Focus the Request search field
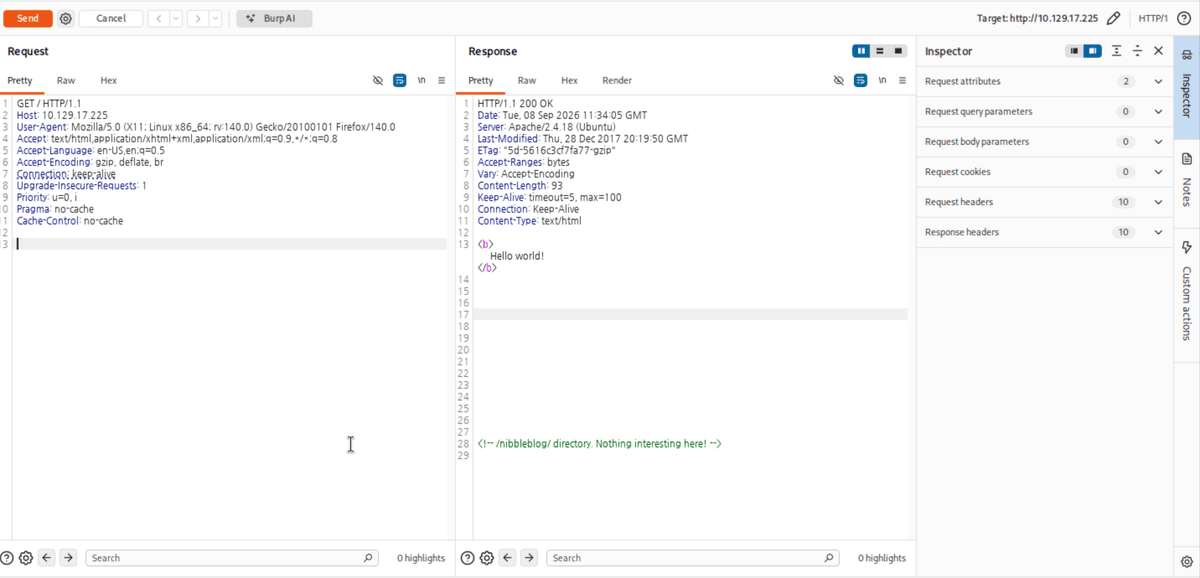 tap(232, 558)
